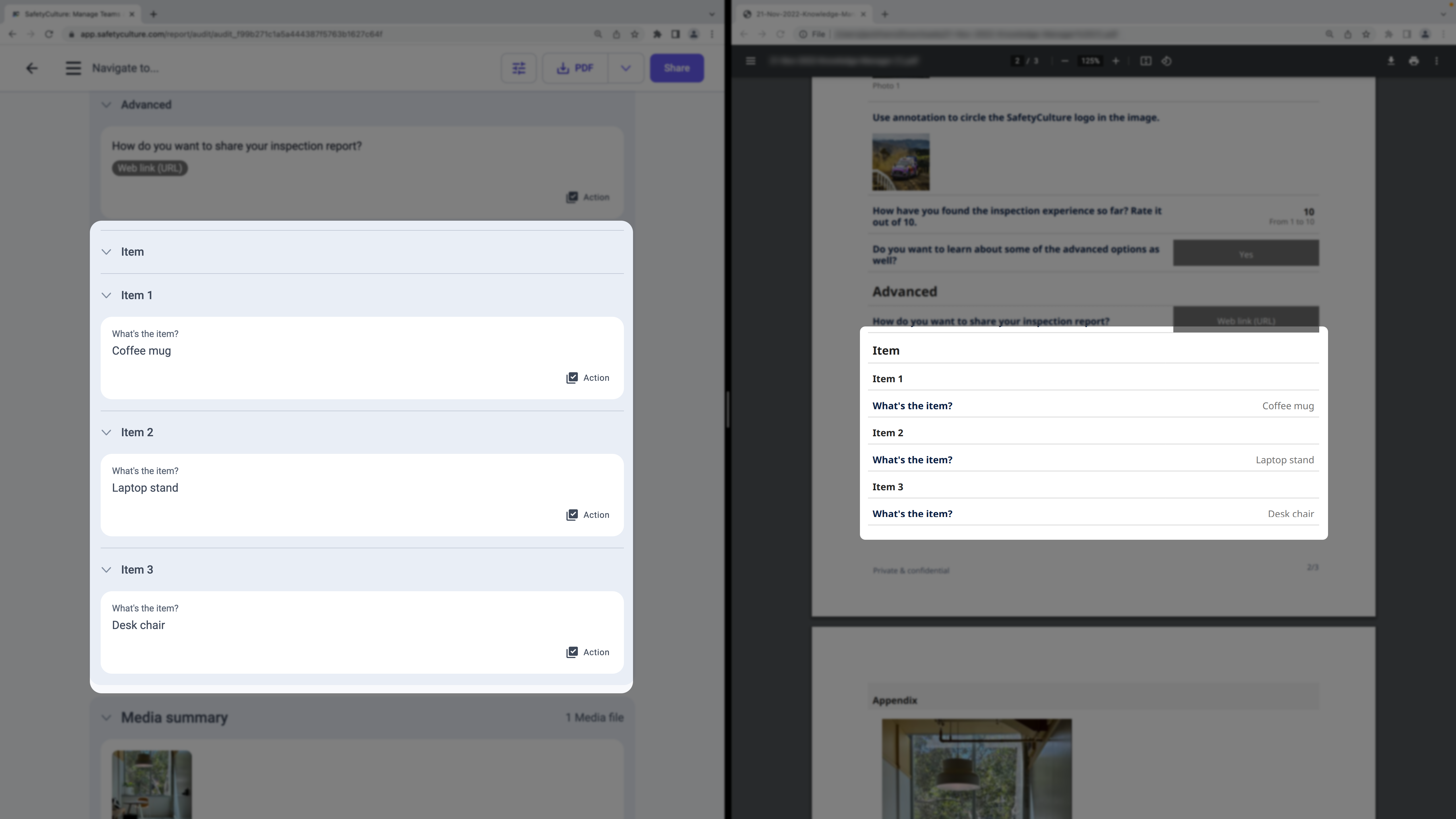The image size is (1456, 819).
Task: Collapse the Media summary section
Action: tap(106, 717)
